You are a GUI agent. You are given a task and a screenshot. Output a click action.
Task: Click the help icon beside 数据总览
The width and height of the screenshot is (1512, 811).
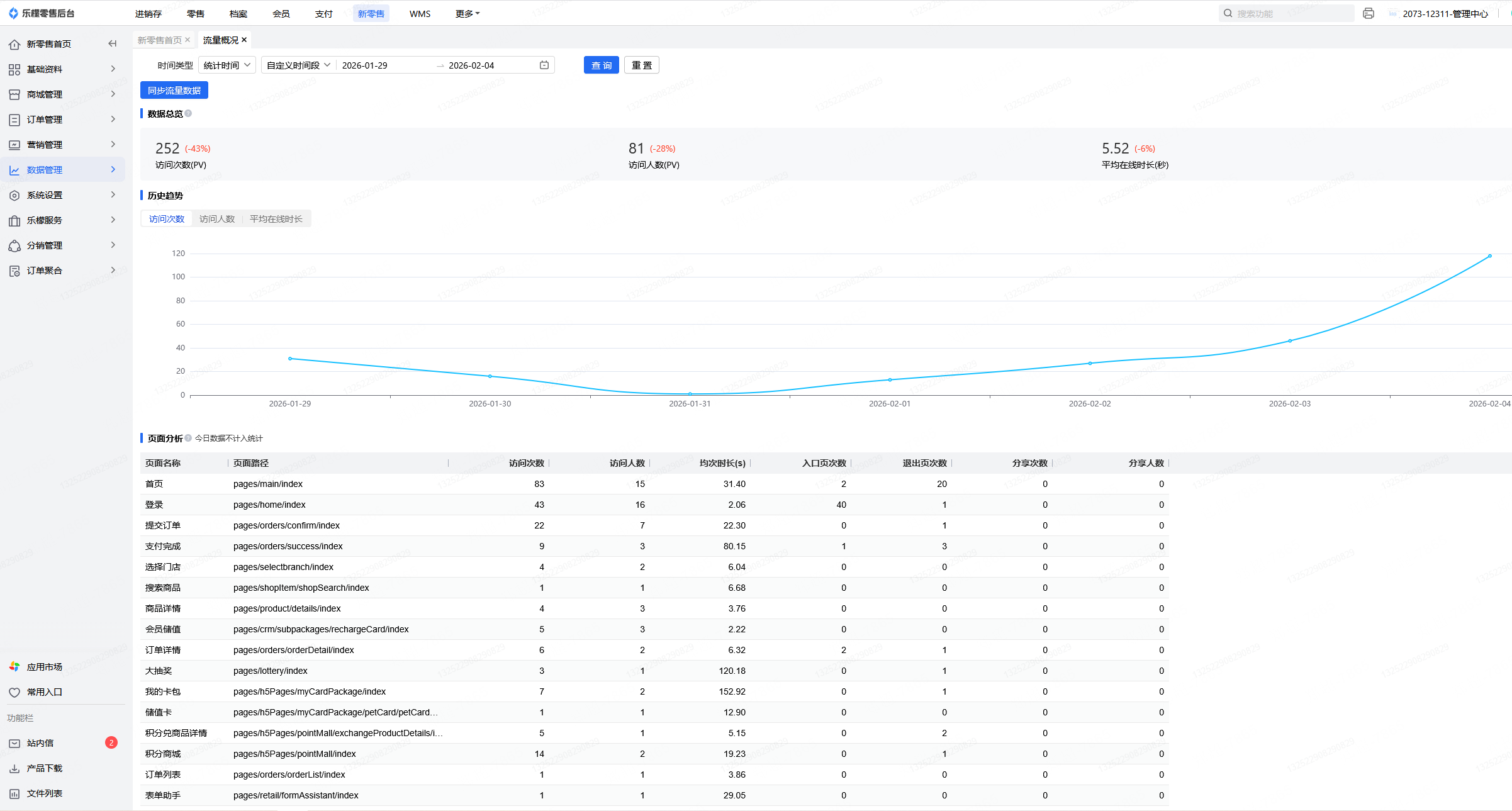click(x=188, y=114)
